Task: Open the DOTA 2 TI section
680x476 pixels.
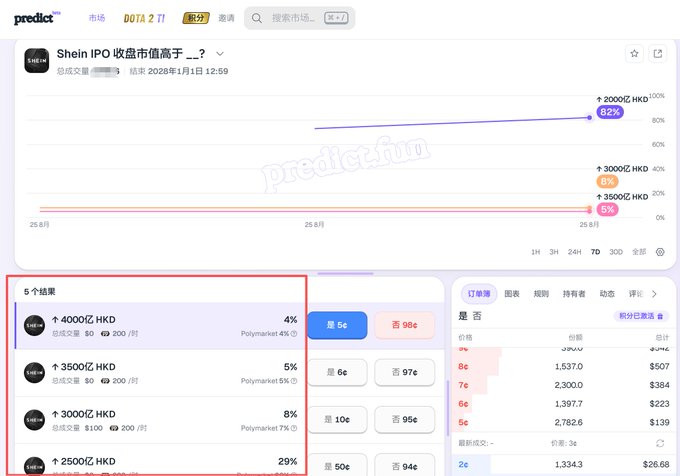Action: click(x=144, y=18)
